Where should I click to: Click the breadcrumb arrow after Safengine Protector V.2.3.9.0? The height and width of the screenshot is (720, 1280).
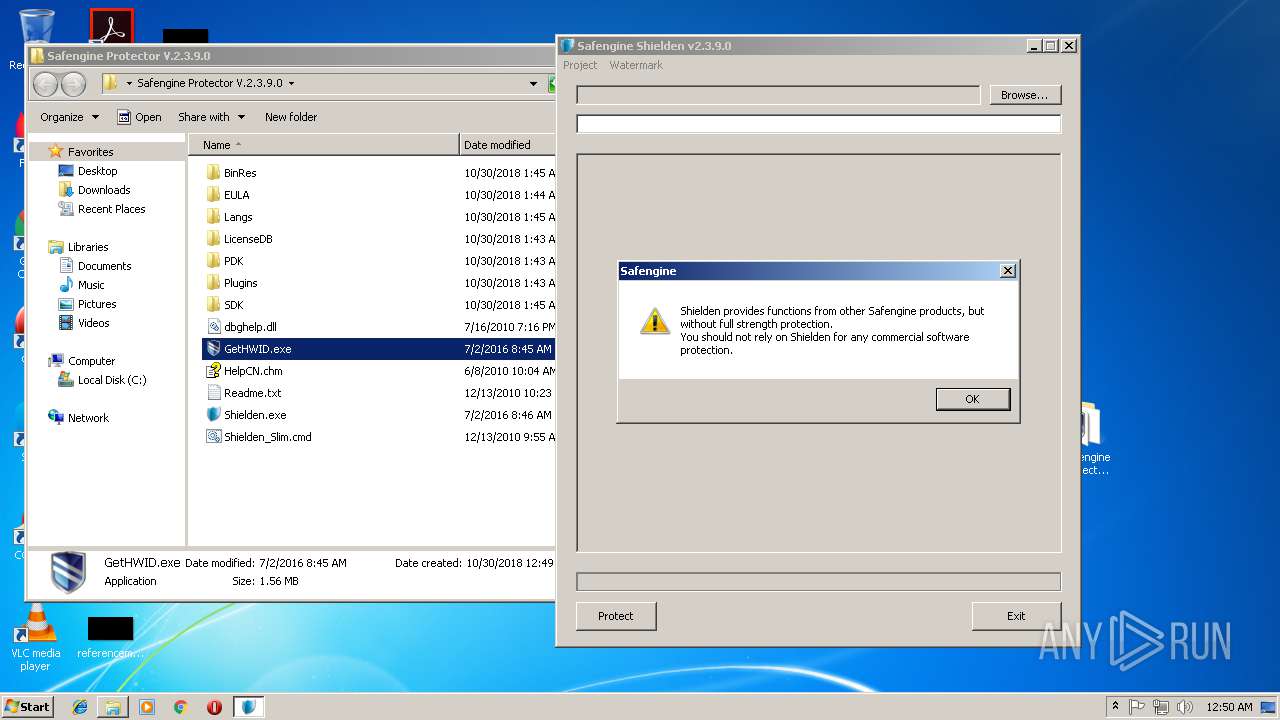click(x=291, y=84)
